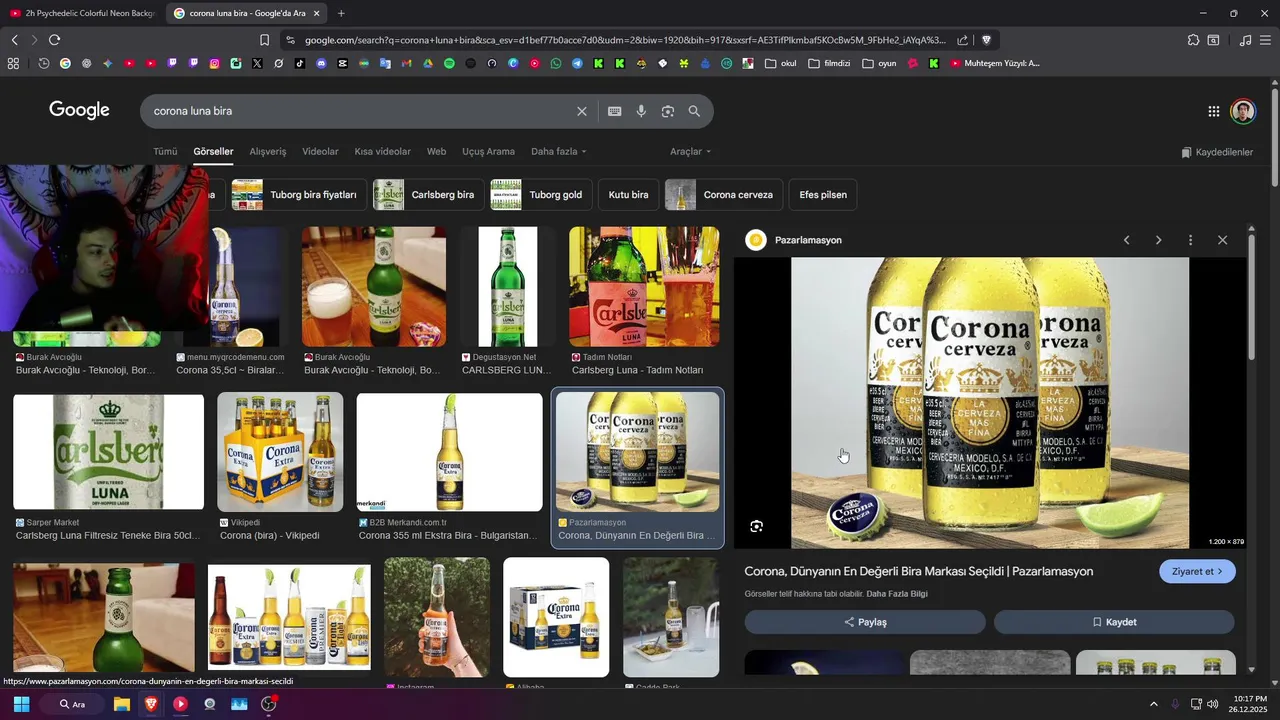Select the Efes pilsen chip
The height and width of the screenshot is (720, 1280).
823,195
